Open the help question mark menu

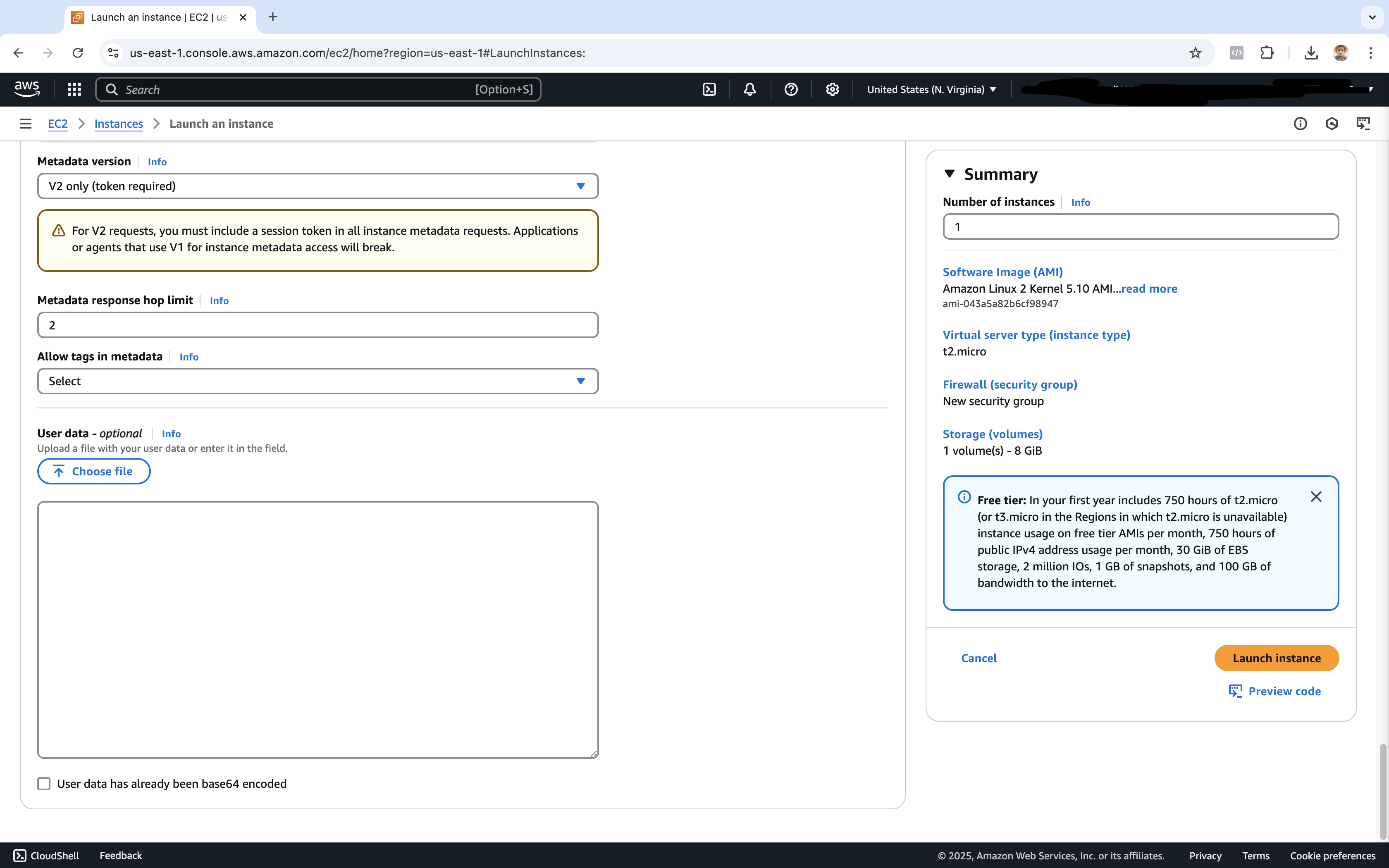791,89
